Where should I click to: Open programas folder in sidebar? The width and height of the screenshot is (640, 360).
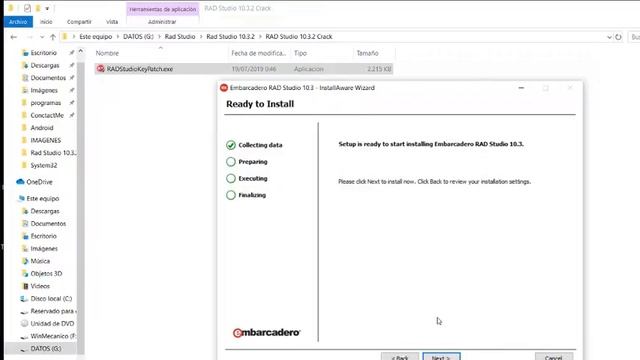coord(45,103)
